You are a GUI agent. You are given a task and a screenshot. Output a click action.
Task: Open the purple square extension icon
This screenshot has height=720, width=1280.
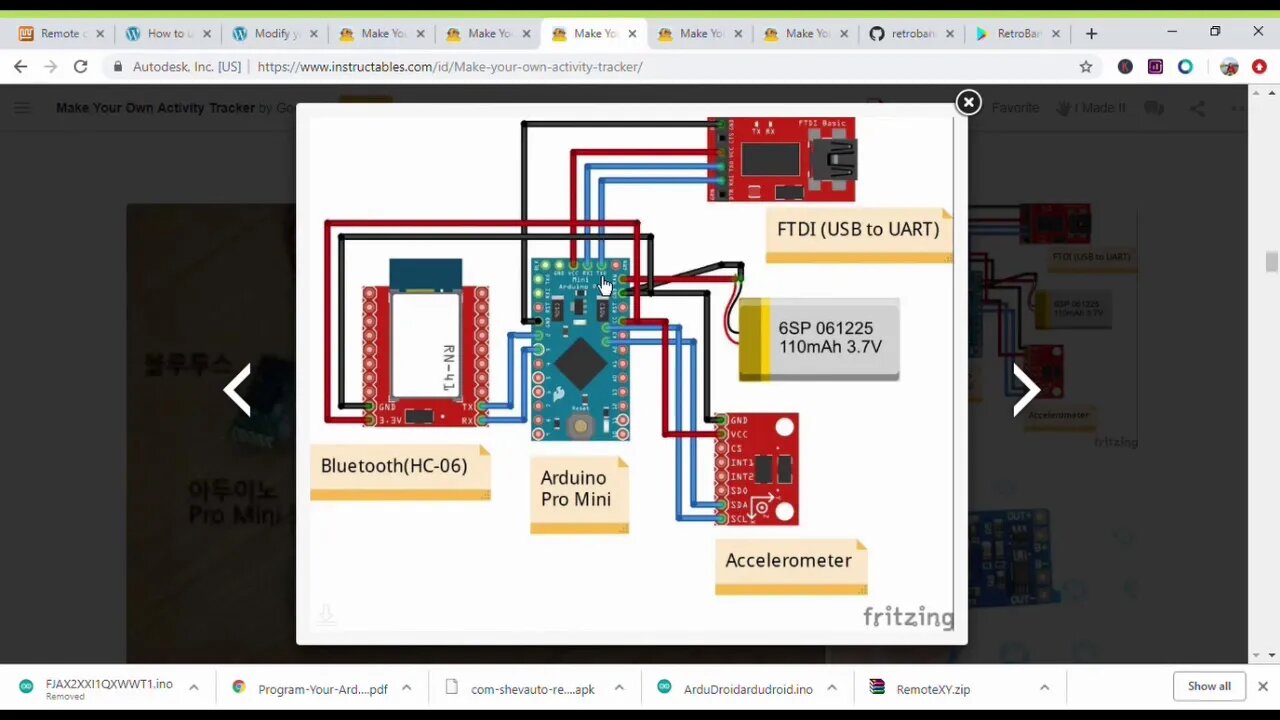tap(1155, 67)
